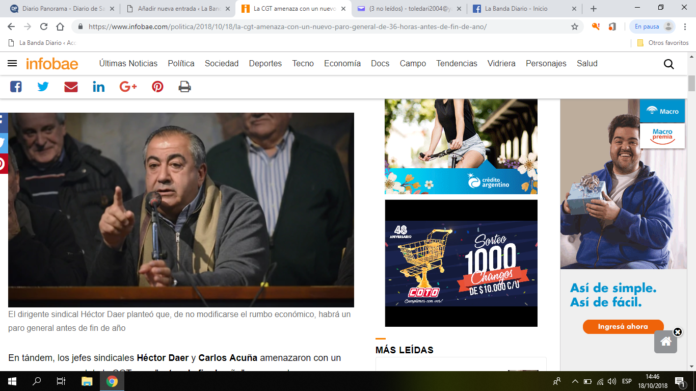Screen dimensions: 696x391
Task: Share article on Facebook in share bar
Action: 16,87
